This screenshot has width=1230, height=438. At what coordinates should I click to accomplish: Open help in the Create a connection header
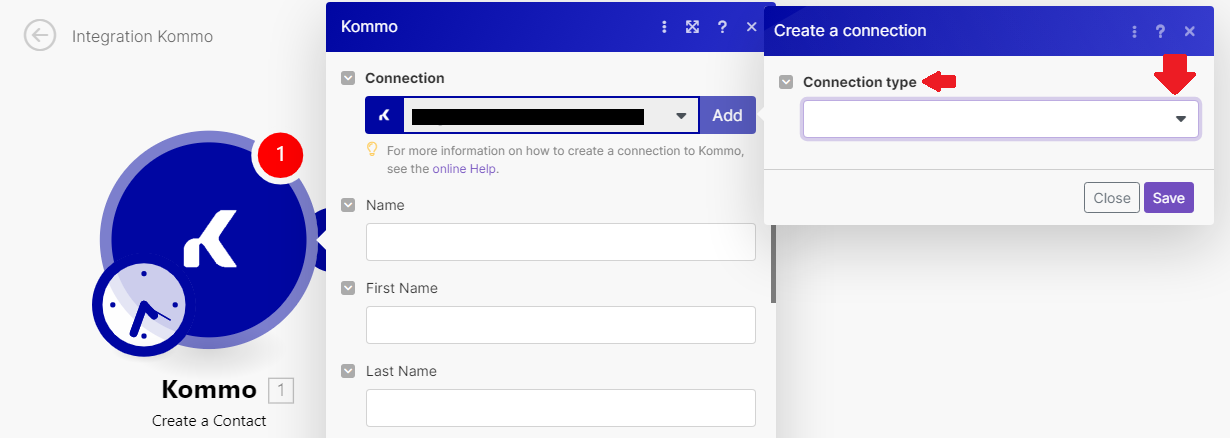point(1161,31)
